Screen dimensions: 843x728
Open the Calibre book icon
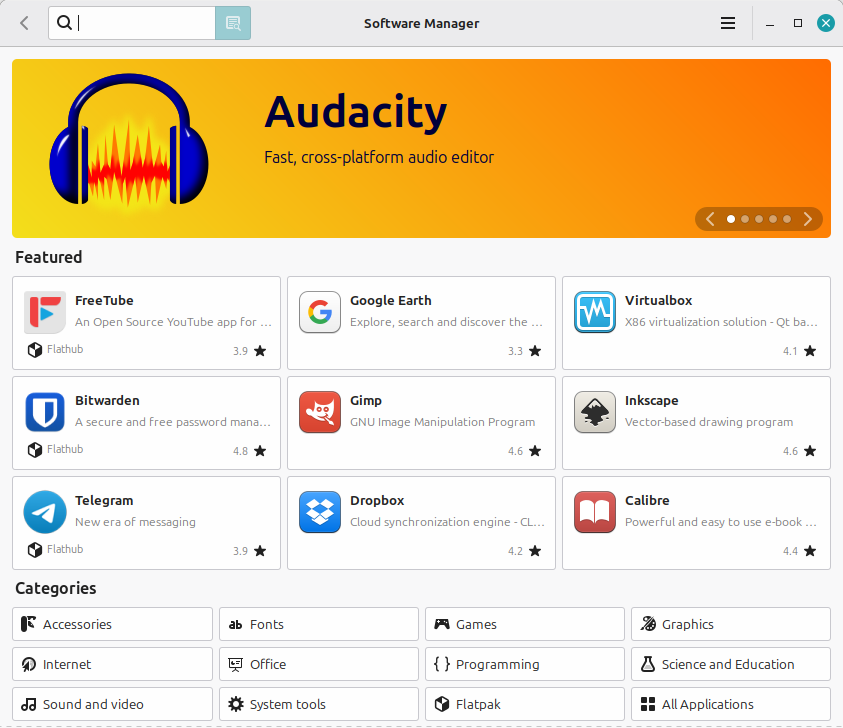click(595, 512)
